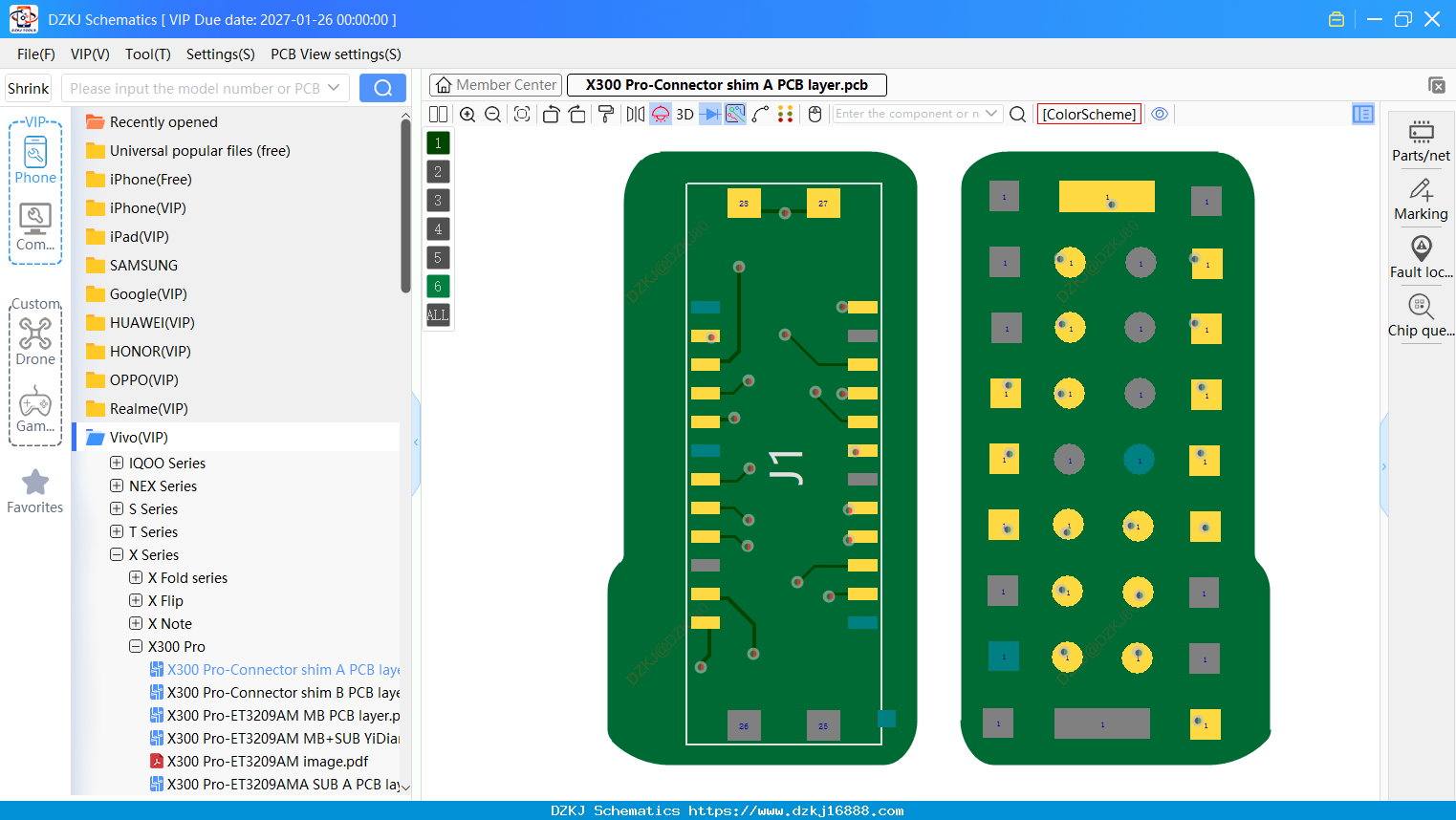Open the Parts/net panel
The height and width of the screenshot is (820, 1456).
click(x=1421, y=140)
